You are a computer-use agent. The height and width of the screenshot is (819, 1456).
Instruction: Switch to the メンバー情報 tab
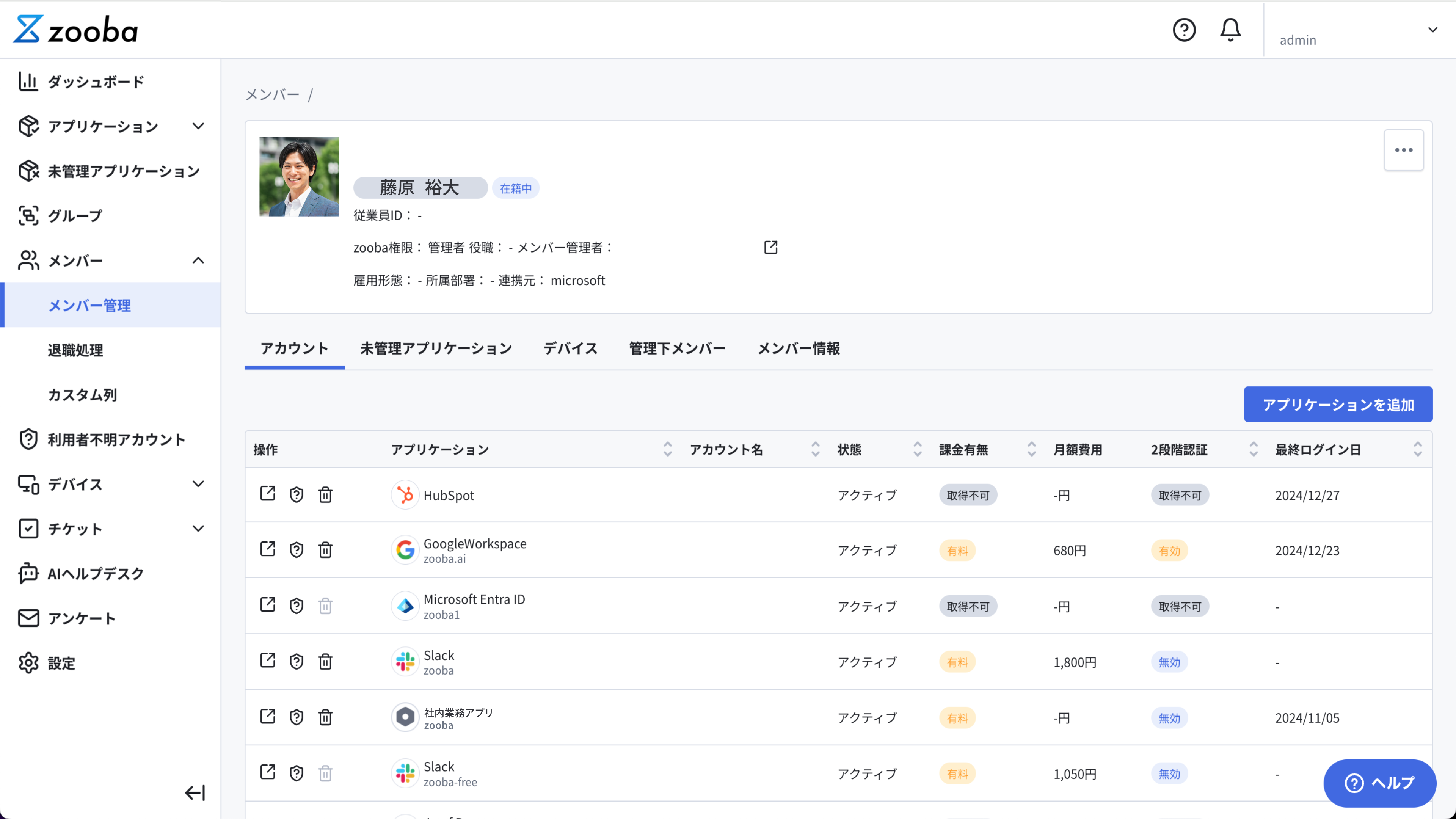[798, 348]
